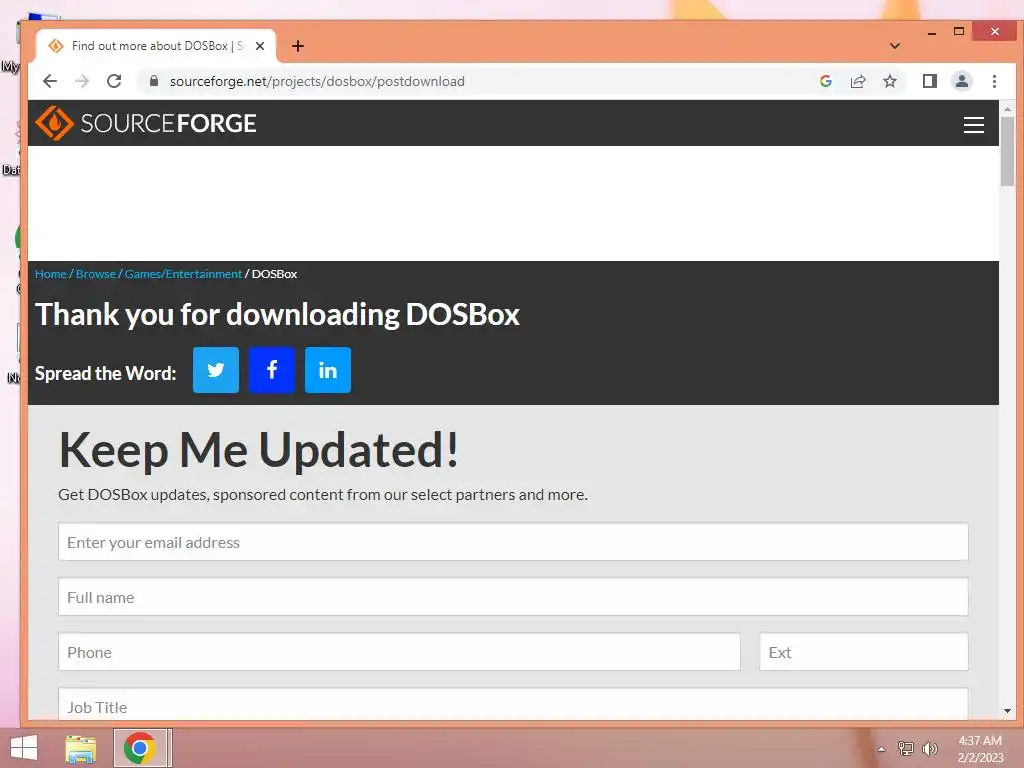
Task: Click the page scrollbar down arrow
Action: [x=1007, y=711]
